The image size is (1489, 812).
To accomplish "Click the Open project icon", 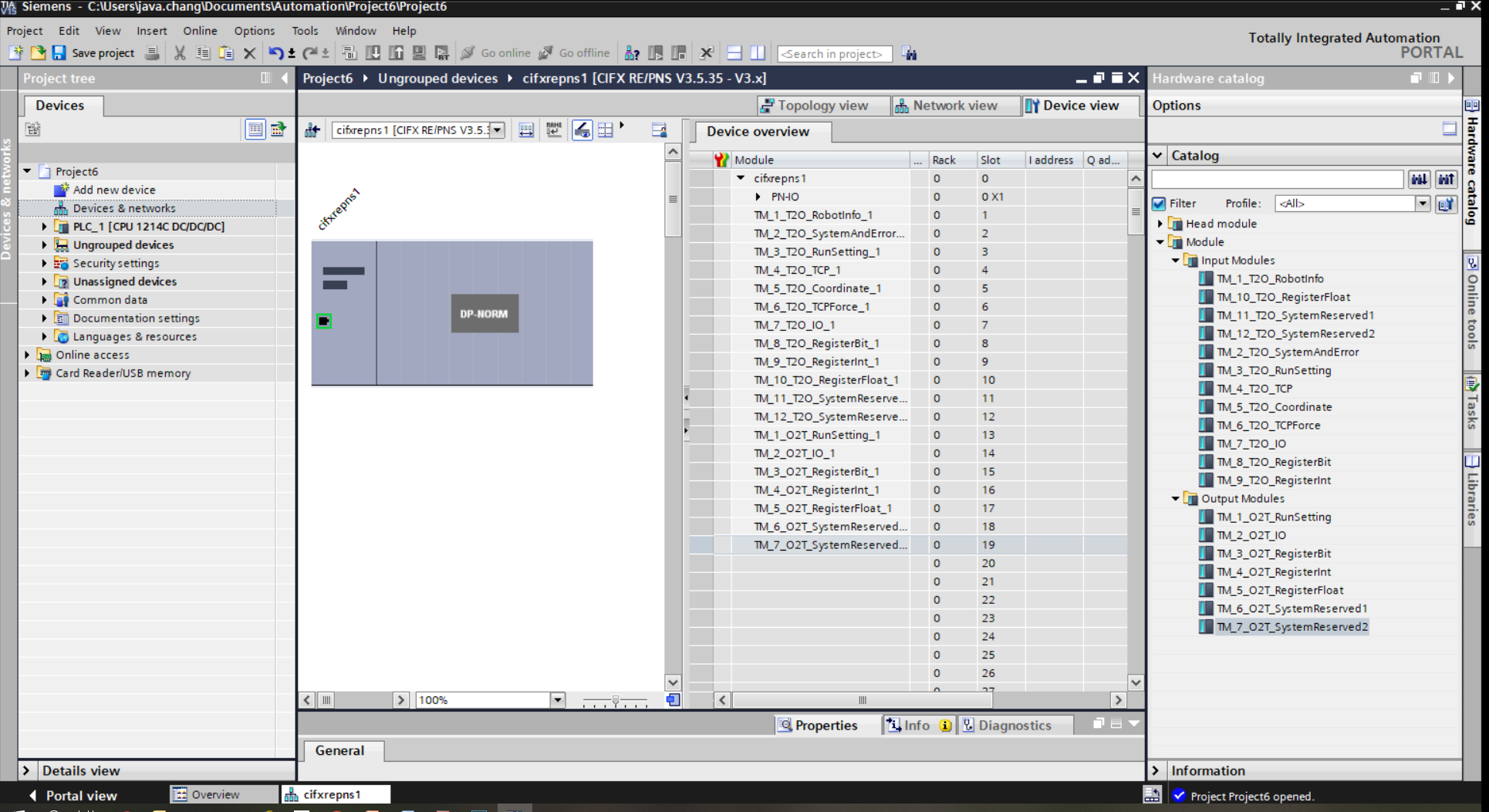I will [38, 53].
